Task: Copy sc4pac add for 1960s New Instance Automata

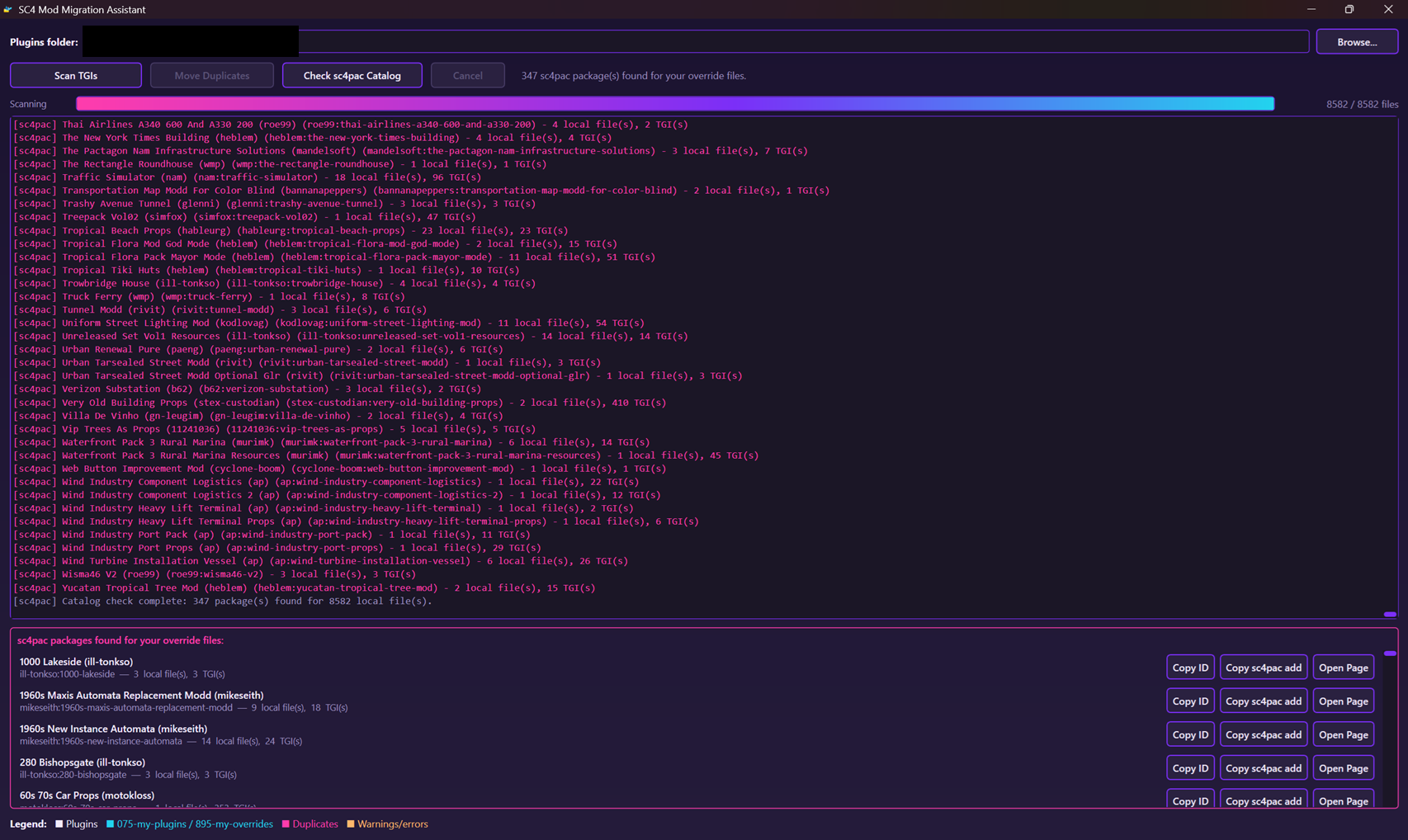Action: [1264, 734]
